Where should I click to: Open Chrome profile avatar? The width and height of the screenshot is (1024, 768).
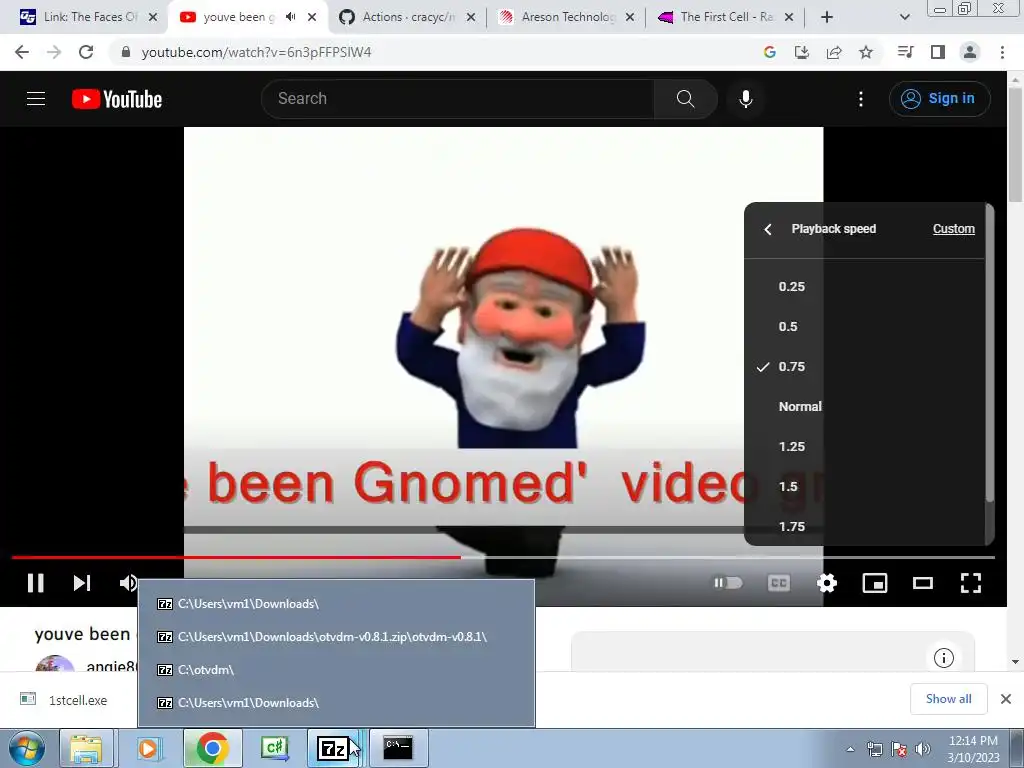(970, 52)
